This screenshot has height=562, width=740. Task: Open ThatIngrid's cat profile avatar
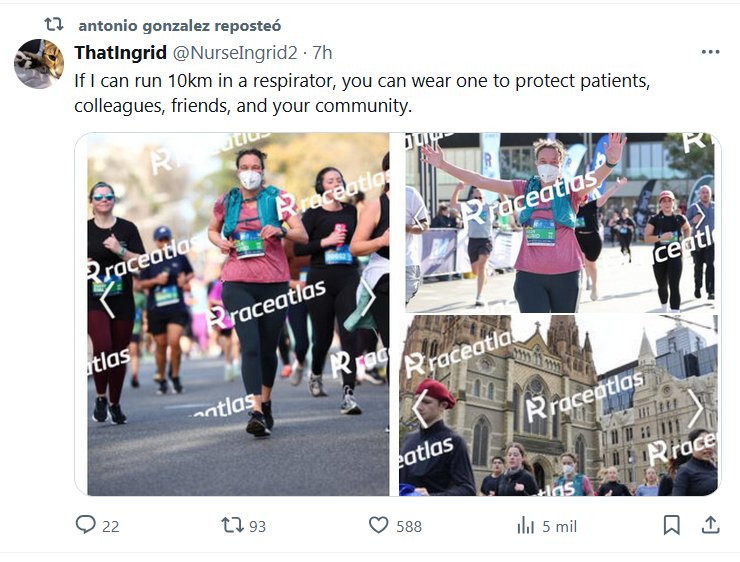[x=39, y=64]
